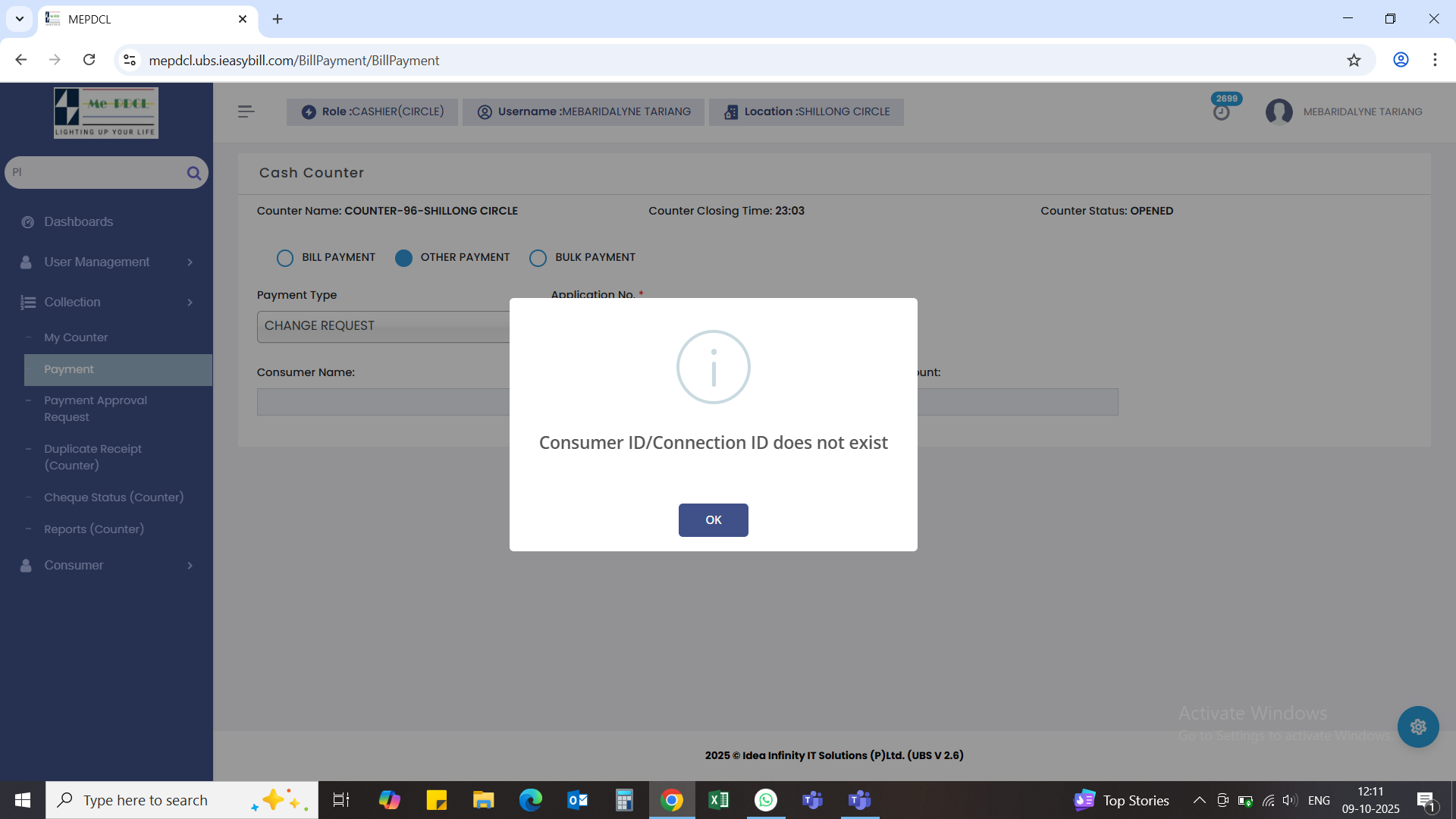Screen dimensions: 1456x819
Task: Open My Counter menu item
Action: [x=76, y=337]
